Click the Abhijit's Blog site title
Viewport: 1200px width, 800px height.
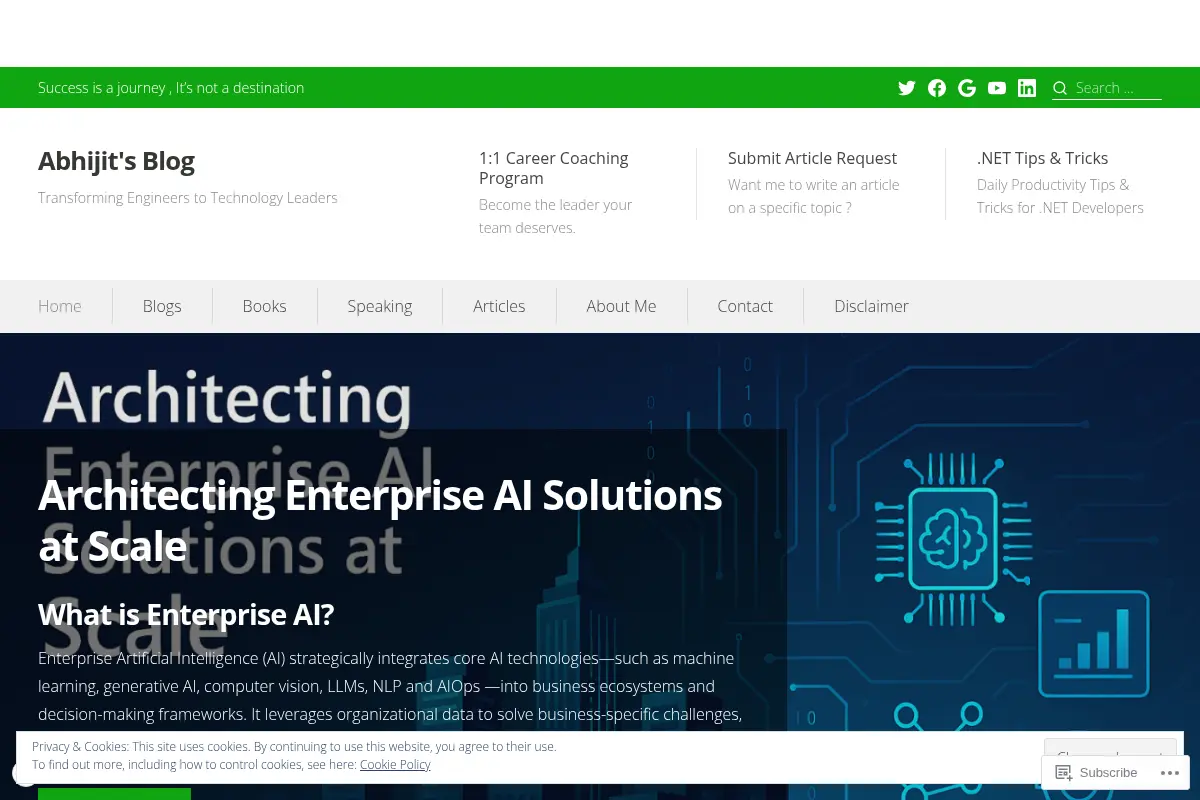(116, 161)
